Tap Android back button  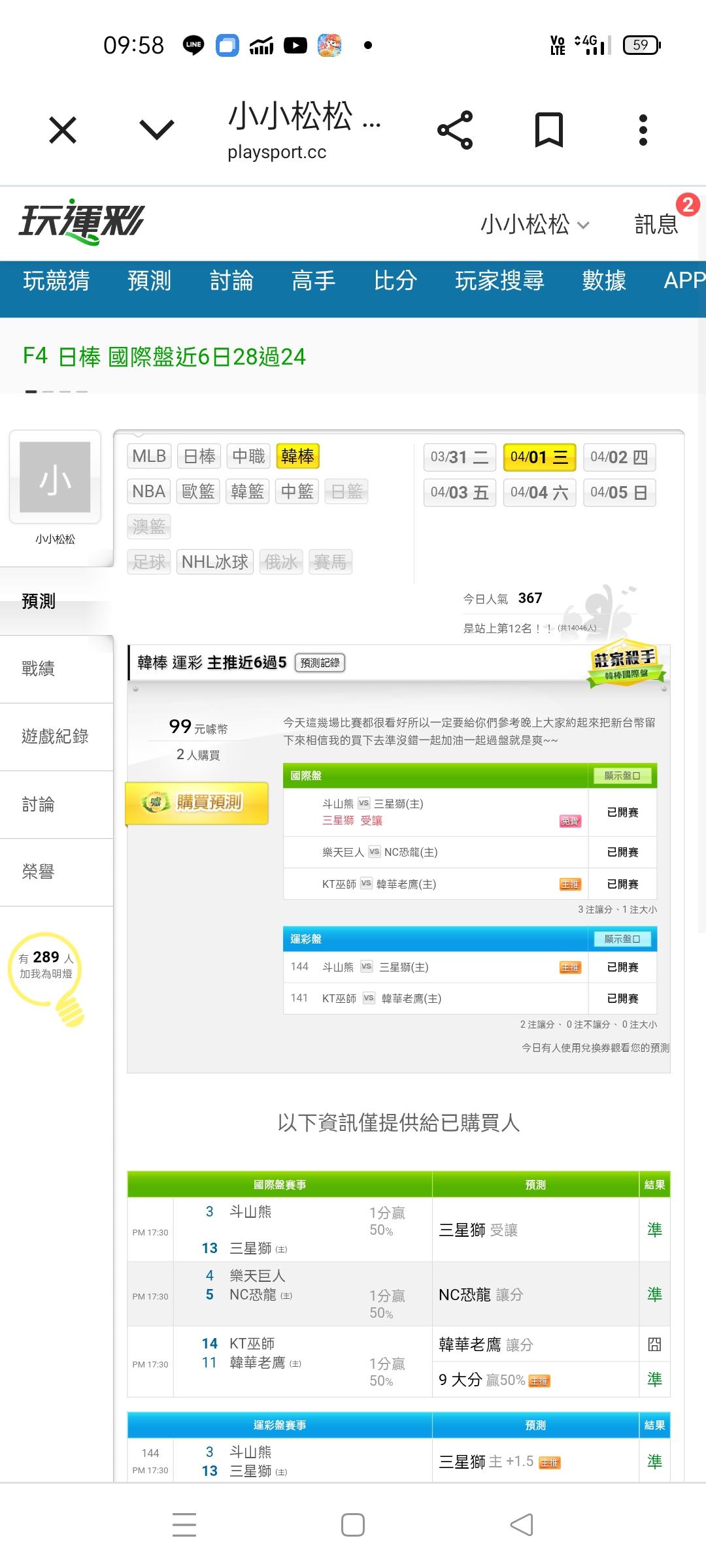(x=522, y=1524)
